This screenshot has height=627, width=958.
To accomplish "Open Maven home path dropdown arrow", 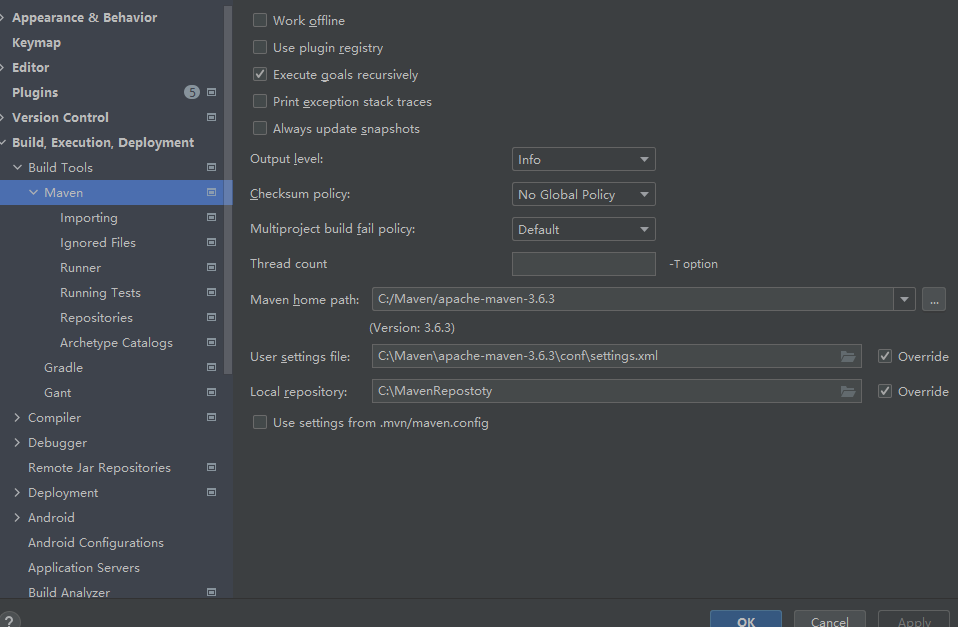I will 904,299.
